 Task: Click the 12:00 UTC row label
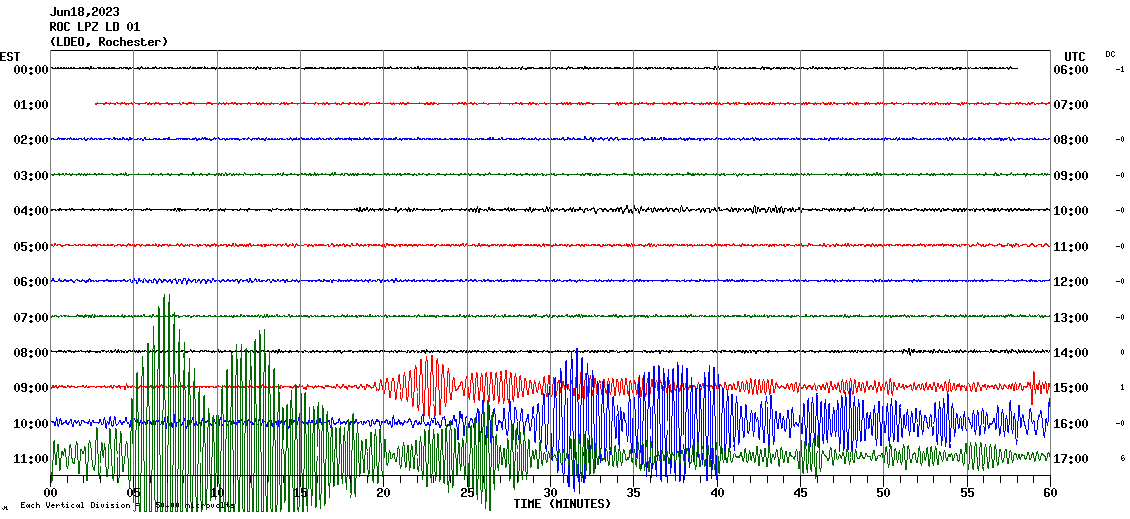(x=1071, y=282)
